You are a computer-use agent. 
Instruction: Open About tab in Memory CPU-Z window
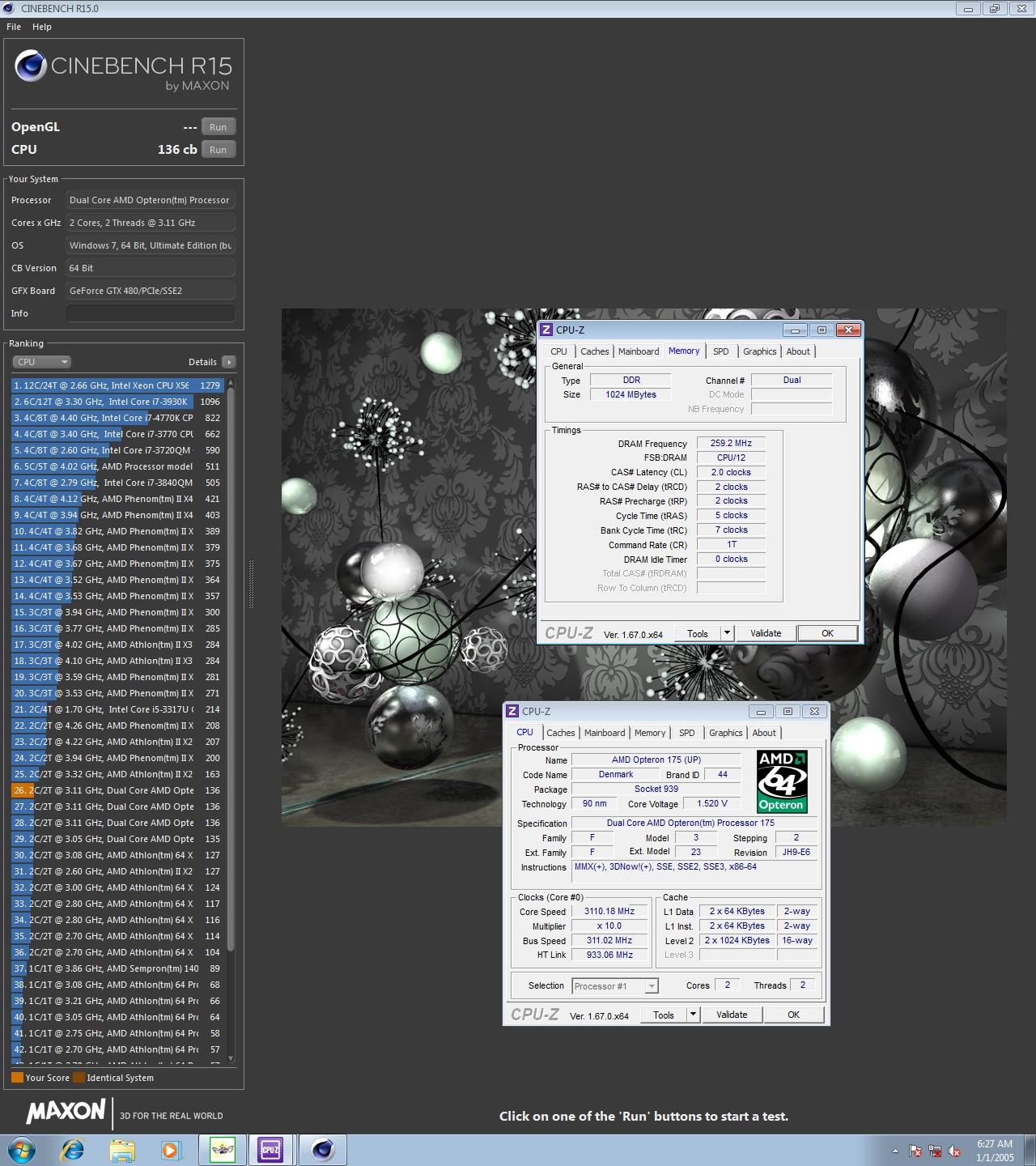point(798,351)
